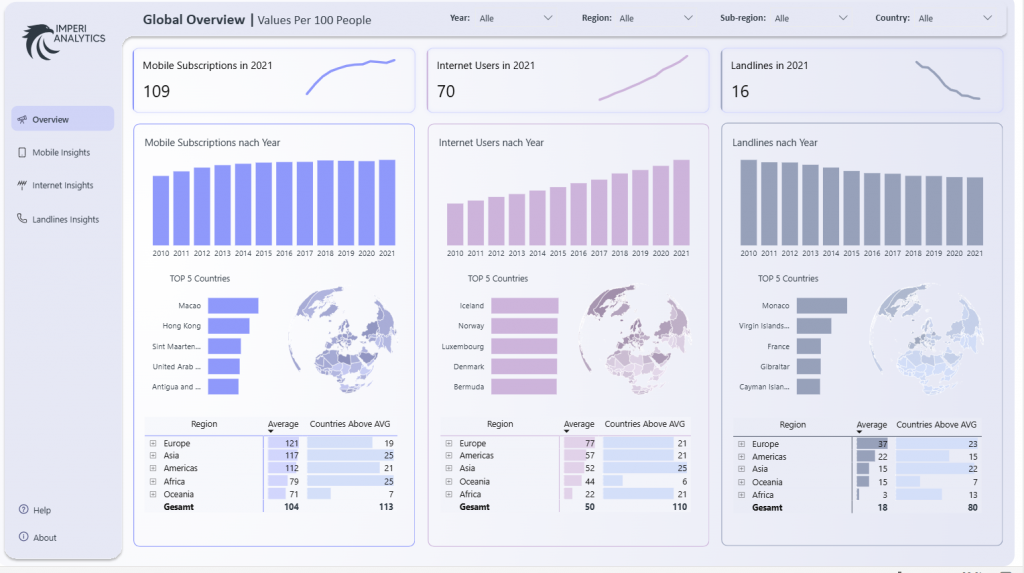Open the Year filter dropdown
Viewport: 1024px width, 573px height.
coord(547,18)
